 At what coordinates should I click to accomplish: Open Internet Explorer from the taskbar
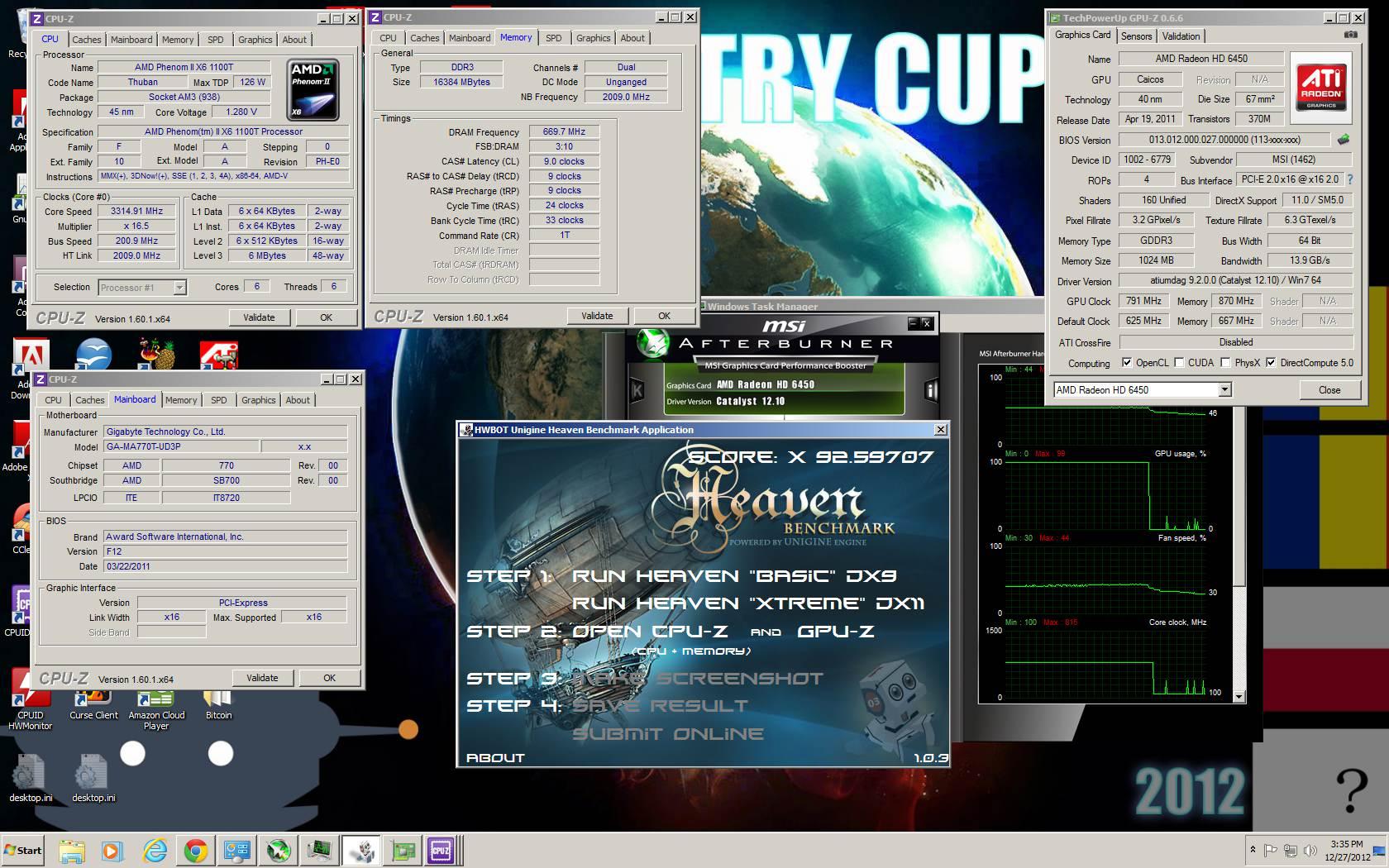click(155, 850)
